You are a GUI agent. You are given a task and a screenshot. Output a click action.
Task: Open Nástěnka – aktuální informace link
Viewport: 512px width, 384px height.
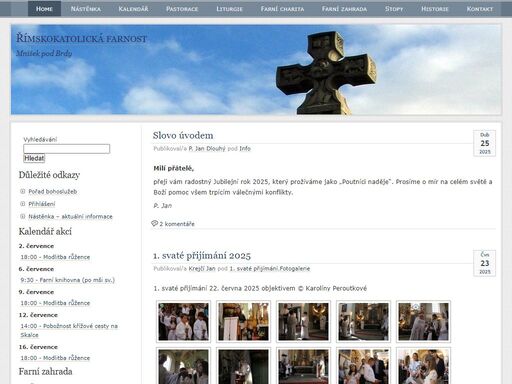70,216
